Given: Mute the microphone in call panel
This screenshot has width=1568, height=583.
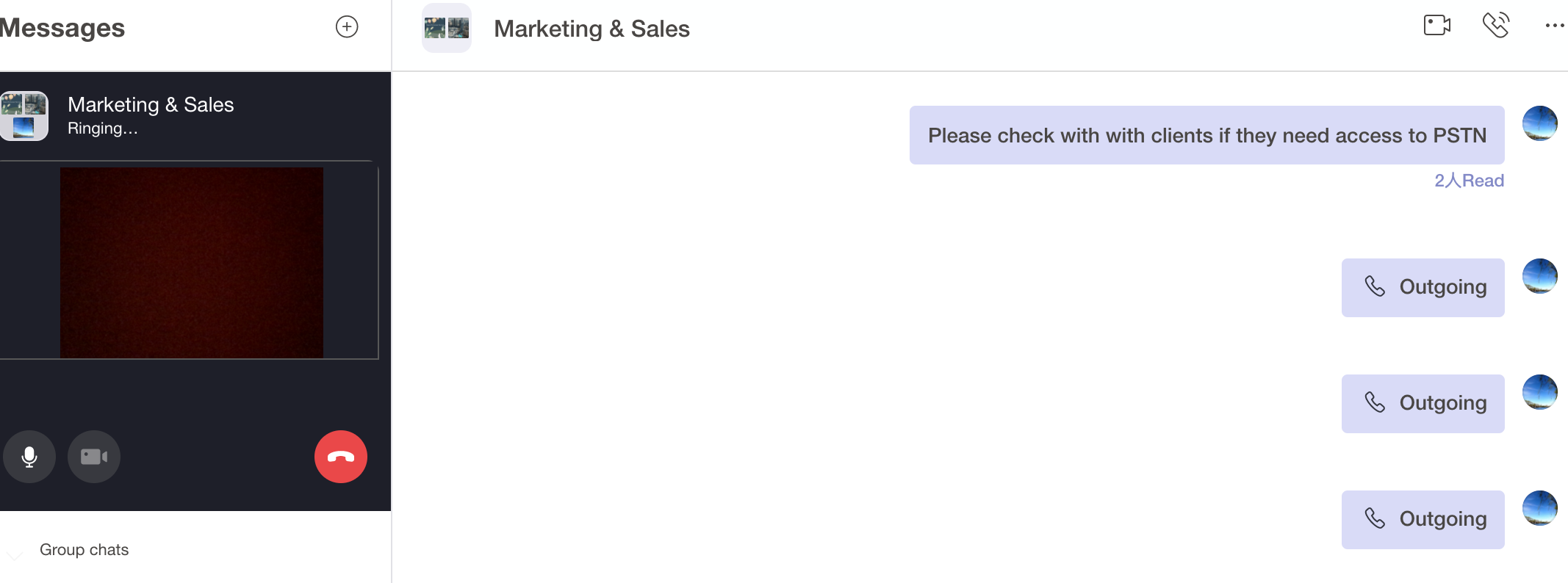Looking at the screenshot, I should 29,457.
